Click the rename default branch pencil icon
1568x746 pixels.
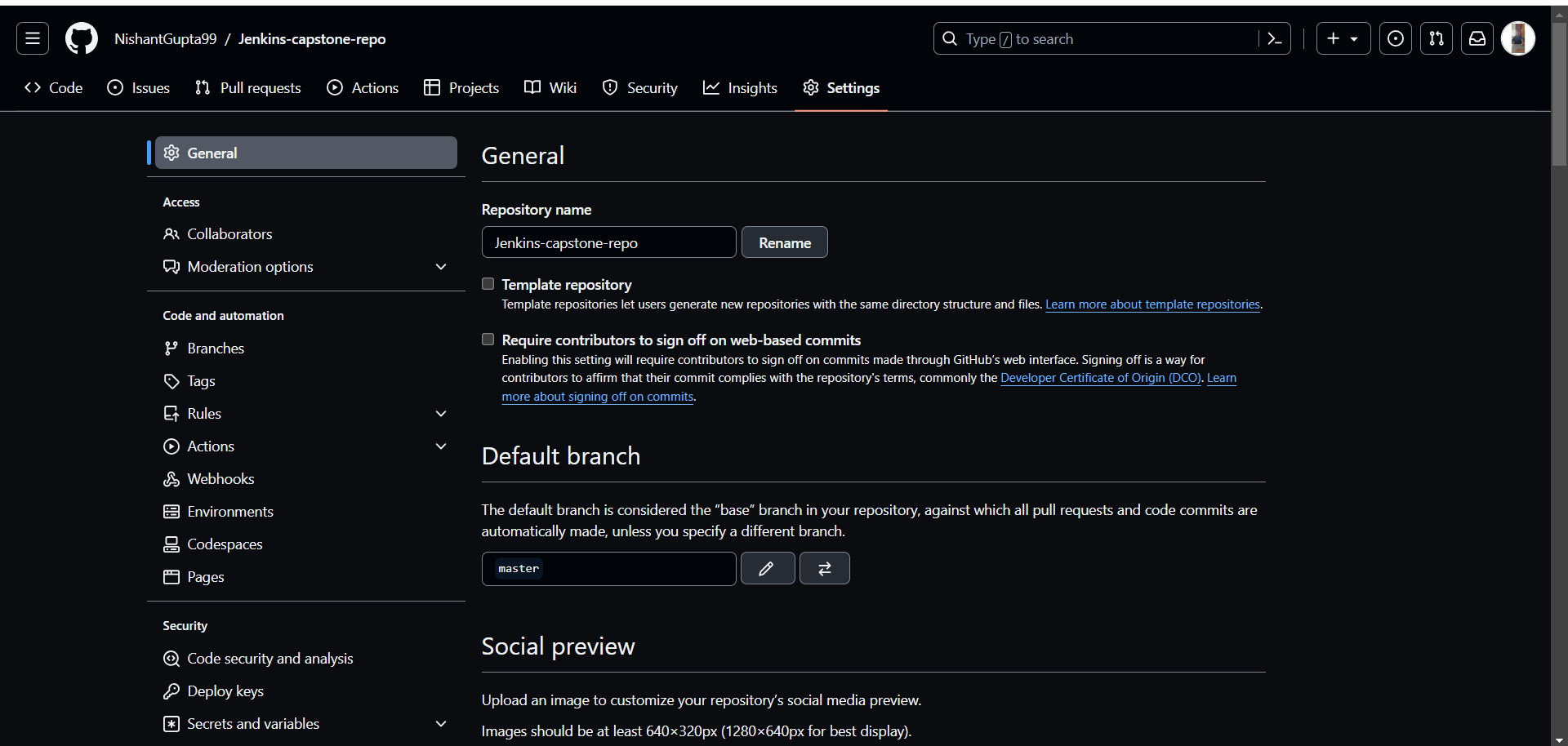(767, 568)
